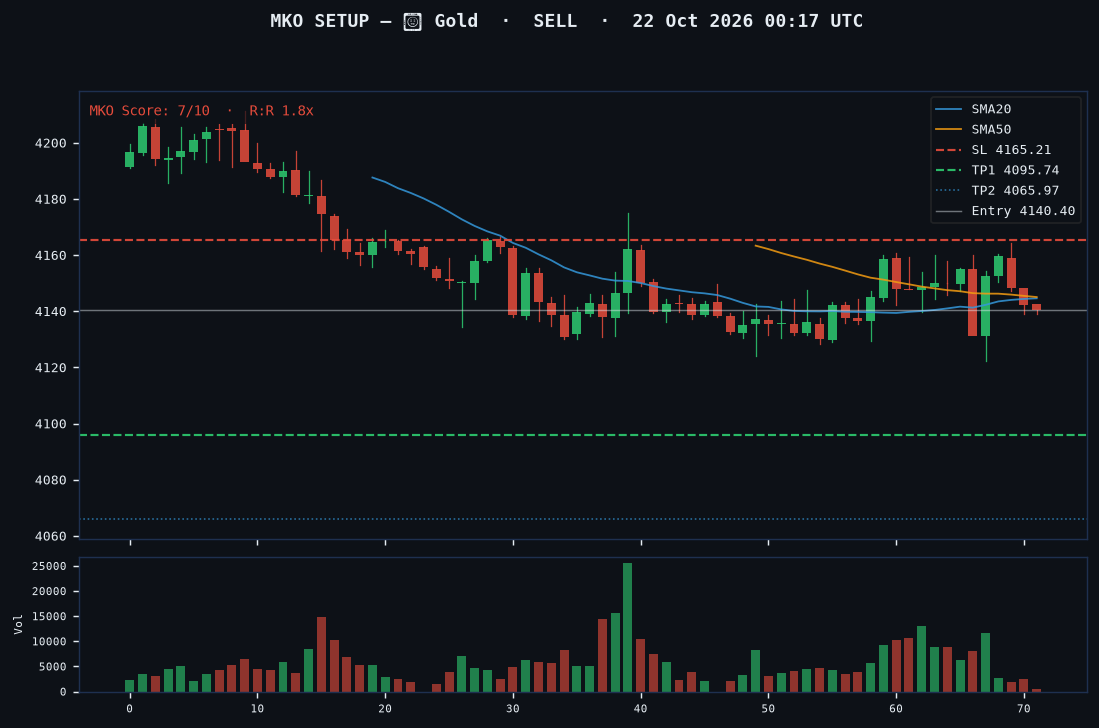Screen dimensions: 1099x728
Task: Click the green dashed TP1 line
Action: coord(583,435)
